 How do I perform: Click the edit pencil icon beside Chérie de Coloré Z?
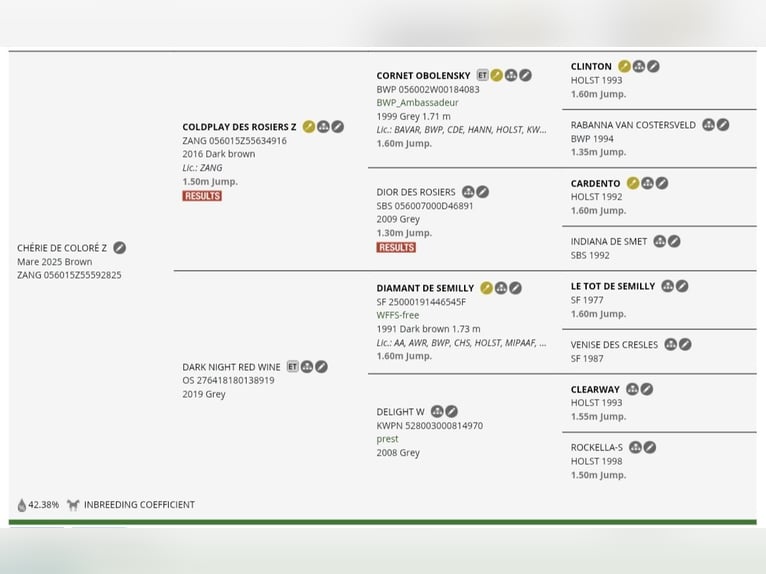coord(120,248)
